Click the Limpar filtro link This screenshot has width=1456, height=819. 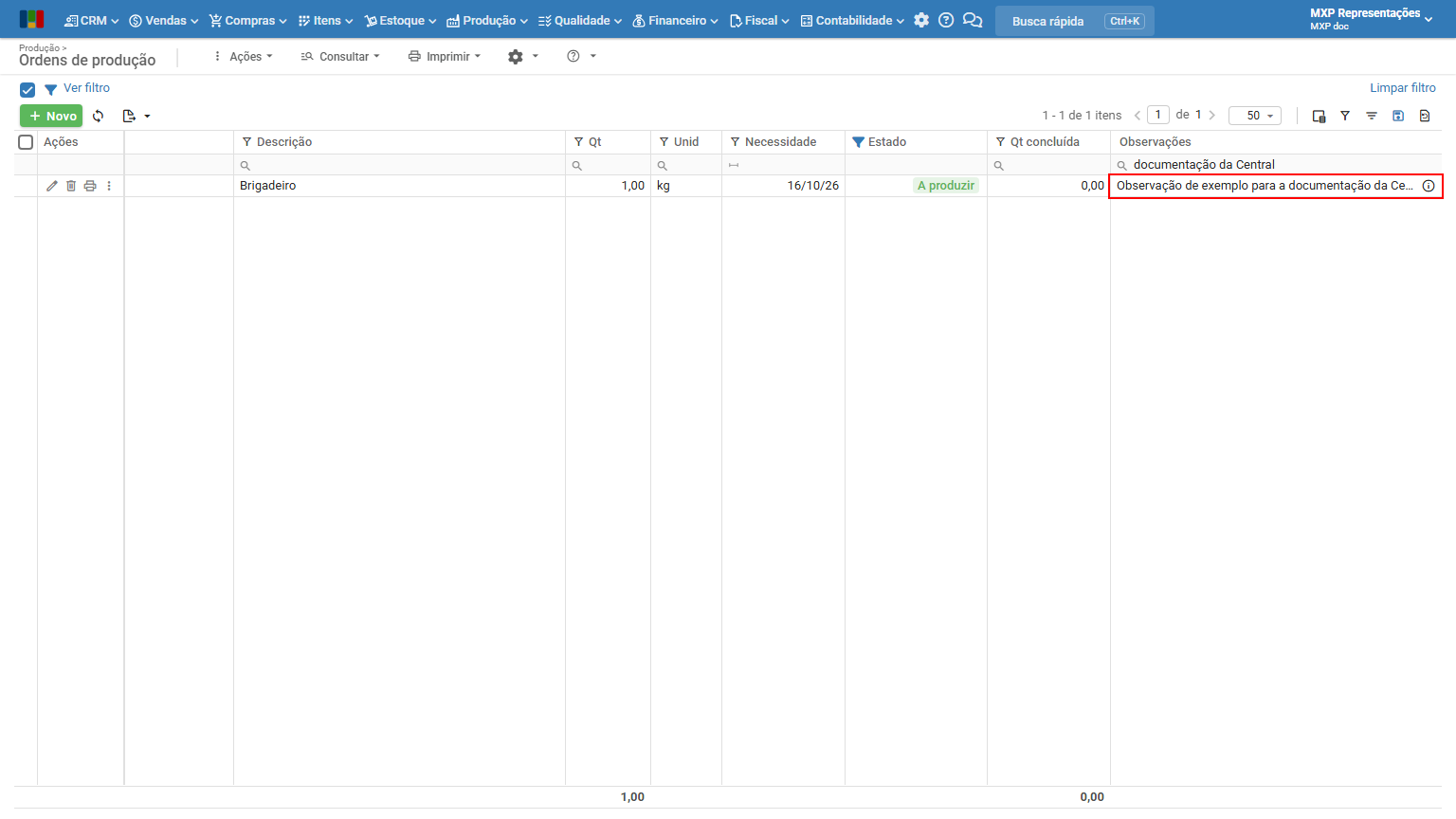[x=1402, y=88]
